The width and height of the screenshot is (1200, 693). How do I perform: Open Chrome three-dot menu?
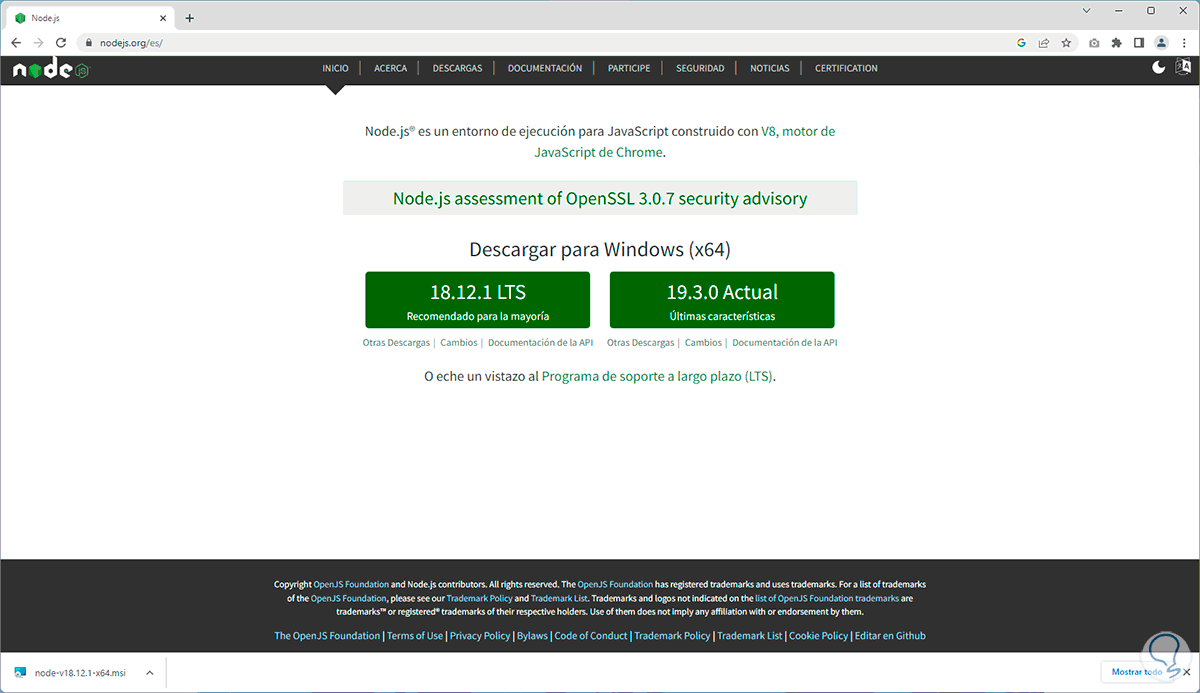click(x=1183, y=43)
